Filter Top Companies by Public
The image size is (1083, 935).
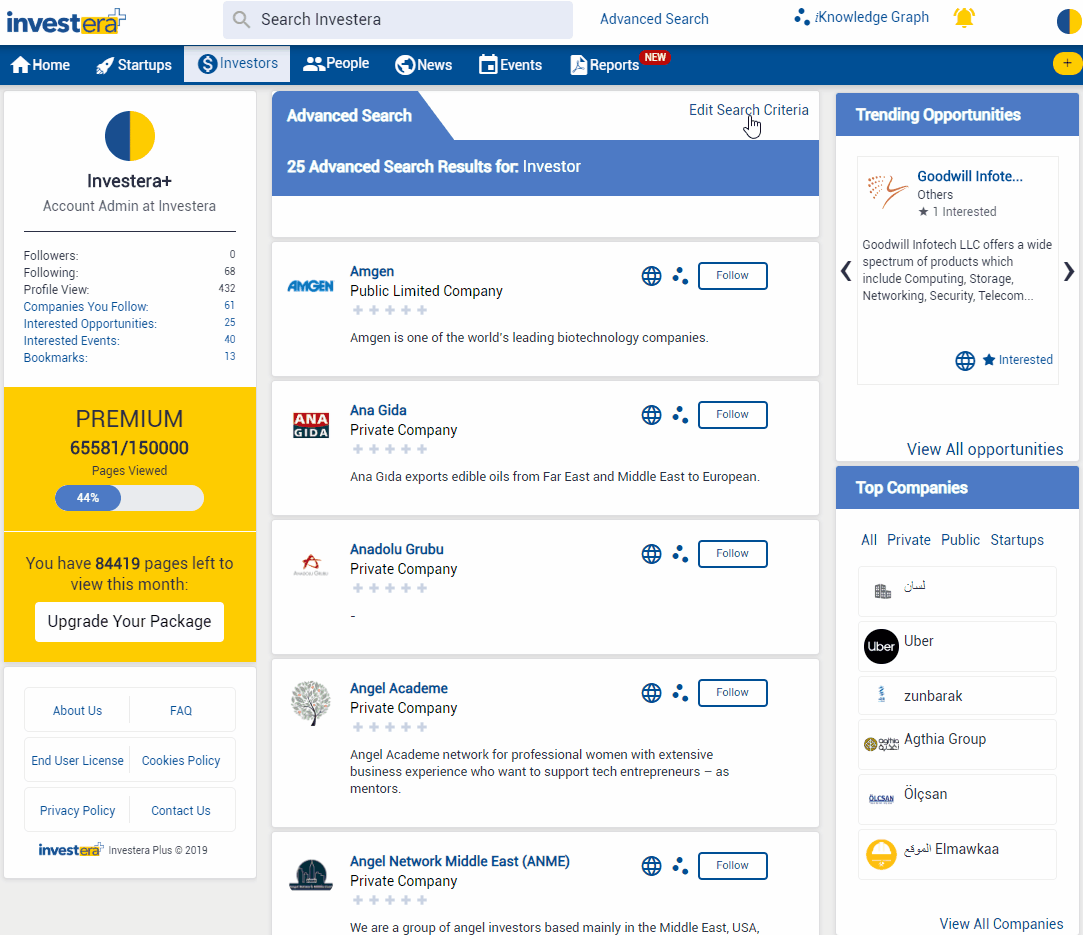(960, 540)
